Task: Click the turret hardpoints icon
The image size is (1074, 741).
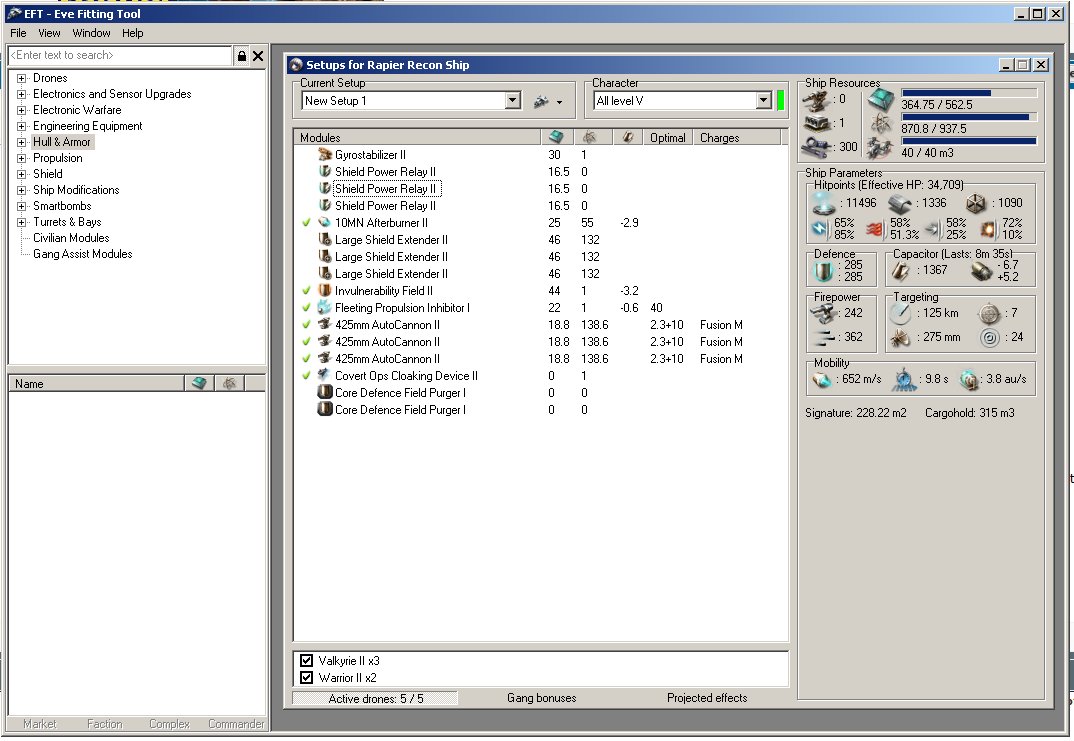Action: pyautogui.click(x=817, y=101)
